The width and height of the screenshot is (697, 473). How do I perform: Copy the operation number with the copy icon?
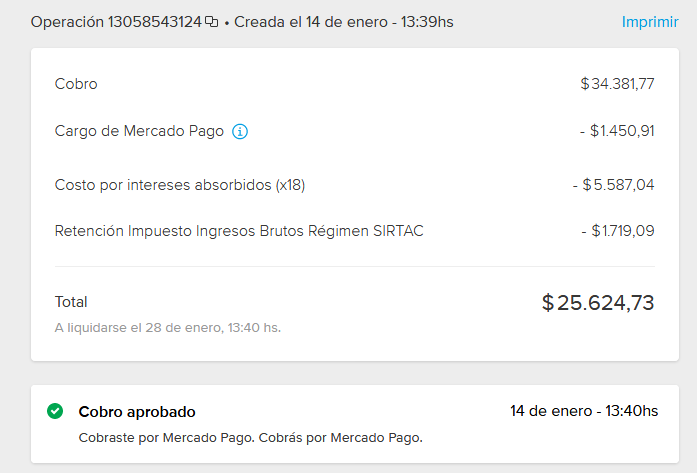pyautogui.click(x=212, y=22)
